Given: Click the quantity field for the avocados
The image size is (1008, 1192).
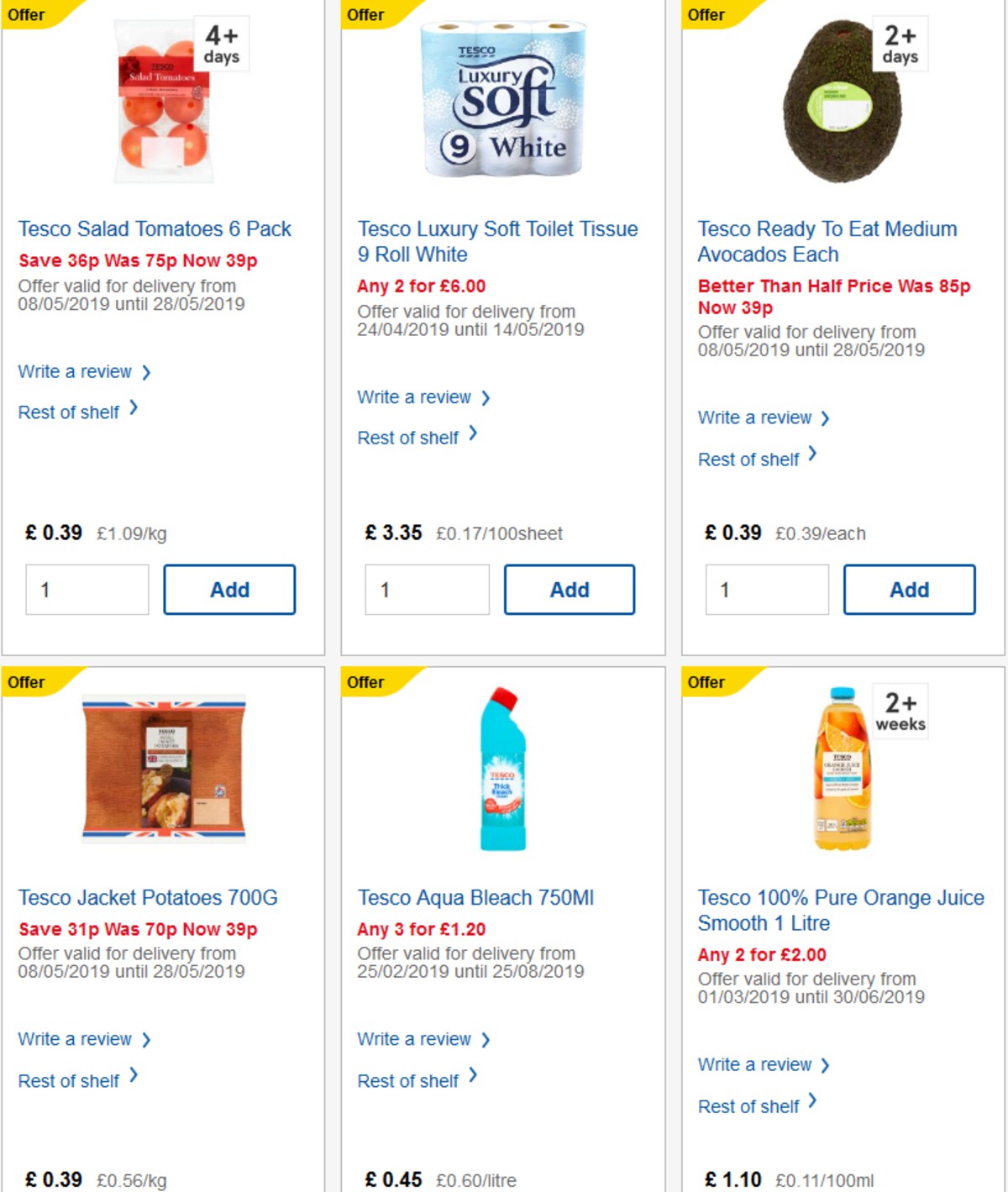Looking at the screenshot, I should (765, 589).
